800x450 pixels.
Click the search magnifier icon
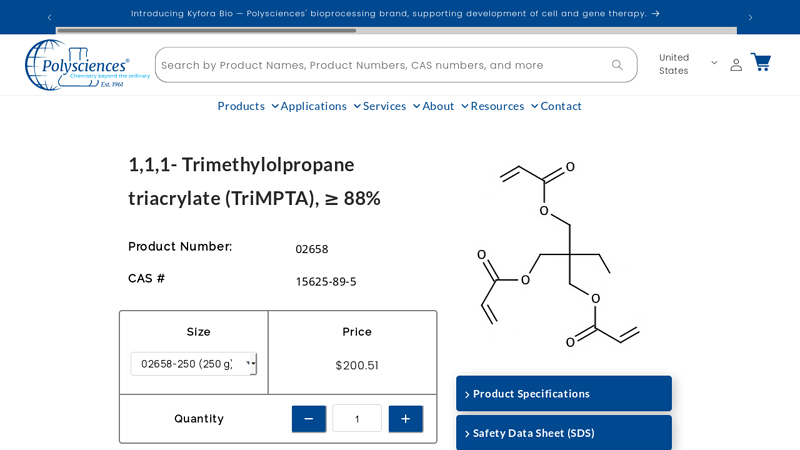tap(617, 65)
